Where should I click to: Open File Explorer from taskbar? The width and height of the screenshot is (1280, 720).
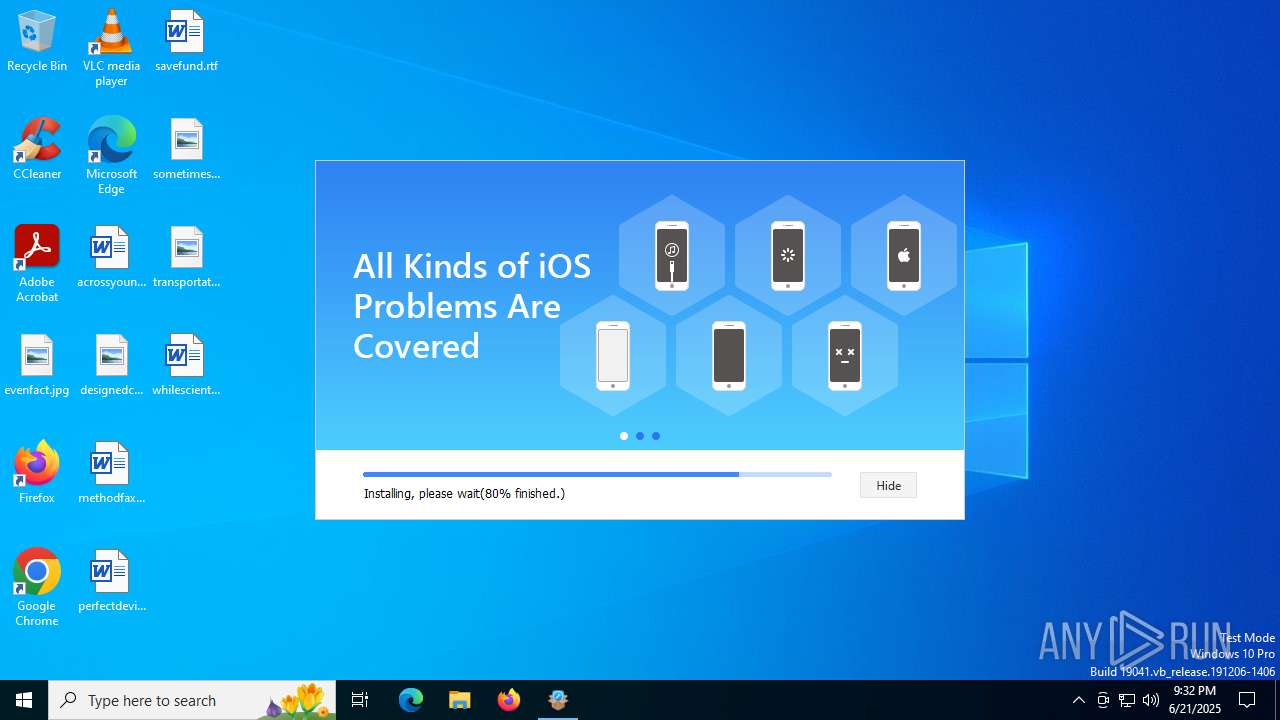pos(460,700)
